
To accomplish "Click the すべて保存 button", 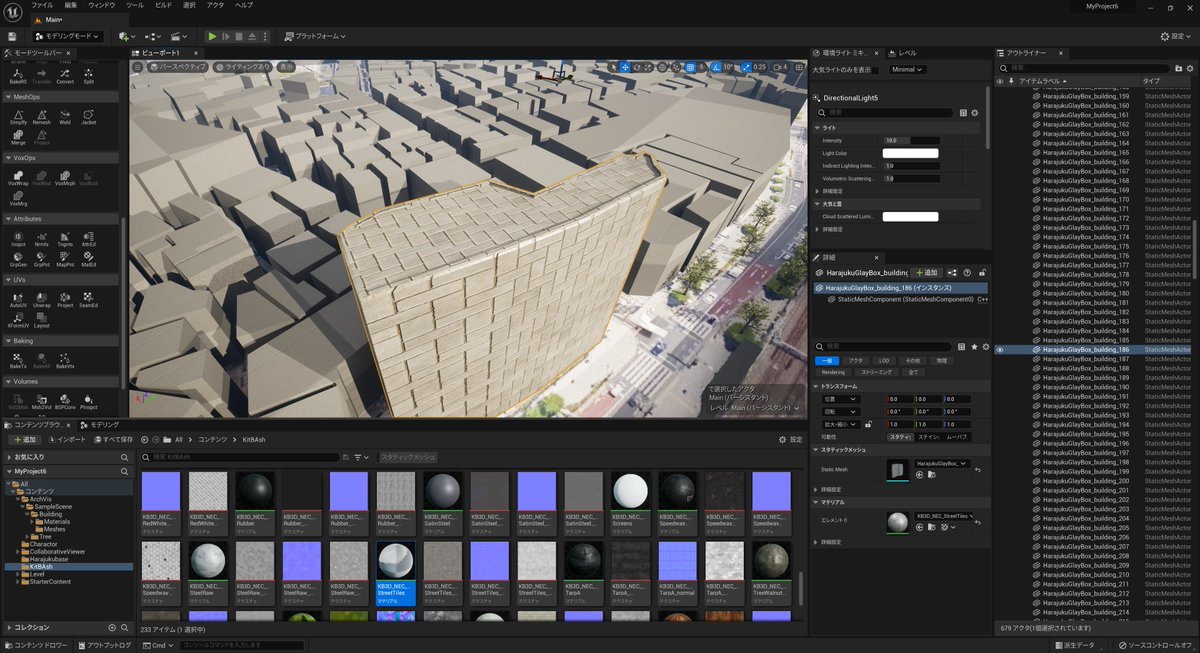I will [114, 439].
